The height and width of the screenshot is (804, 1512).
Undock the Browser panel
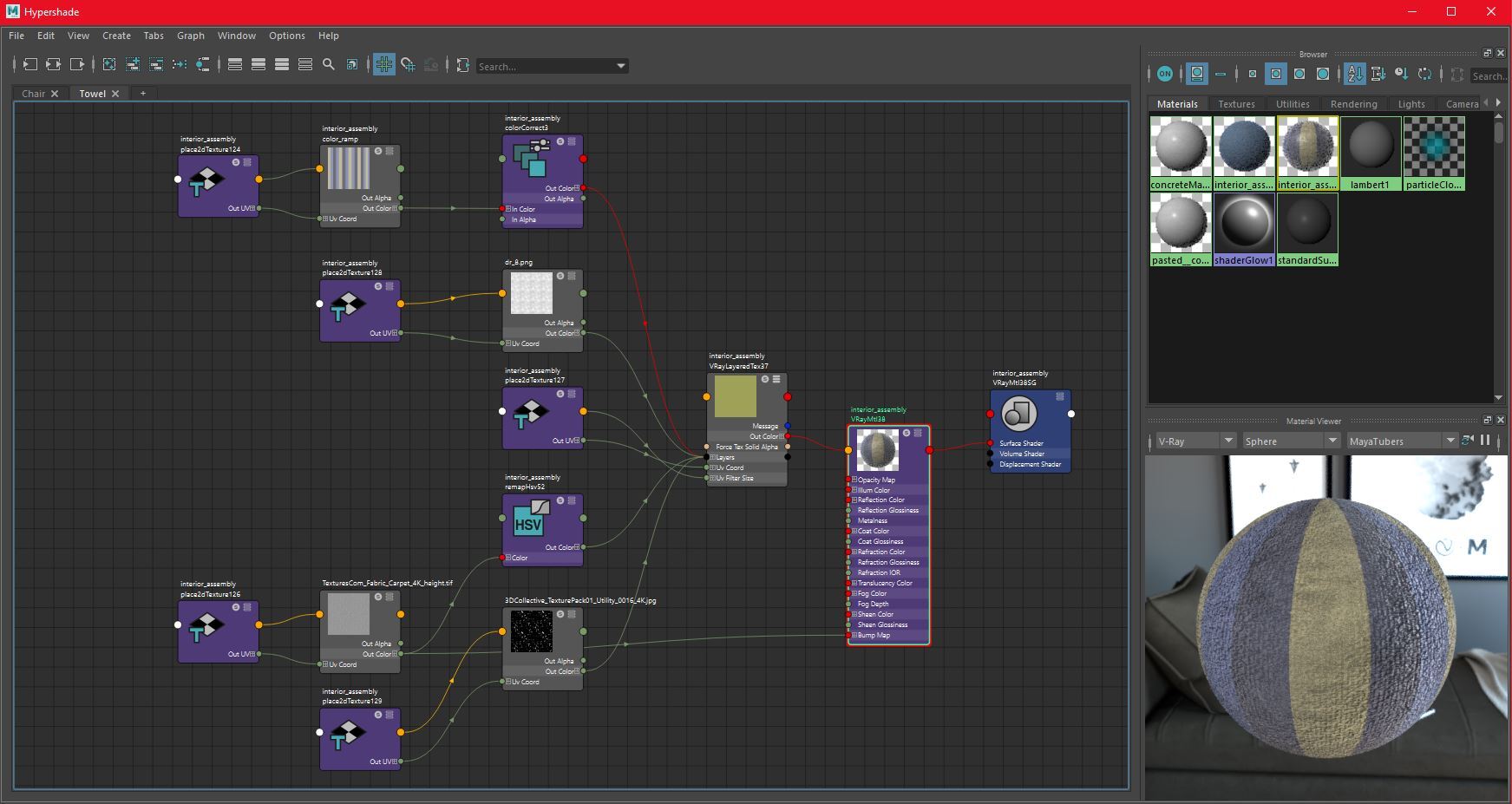(1487, 54)
